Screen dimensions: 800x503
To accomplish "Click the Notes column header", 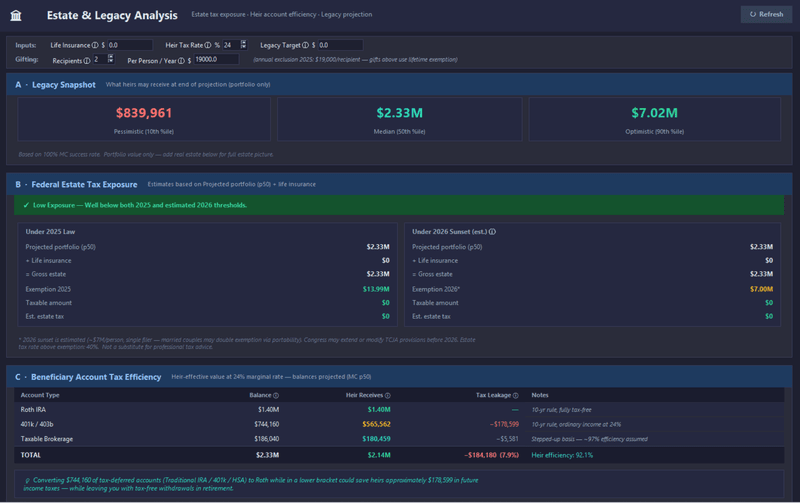I will (x=540, y=395).
